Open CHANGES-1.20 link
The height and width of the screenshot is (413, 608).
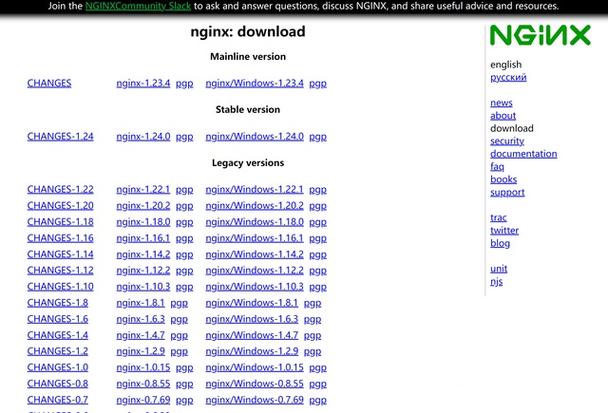pyautogui.click(x=60, y=206)
